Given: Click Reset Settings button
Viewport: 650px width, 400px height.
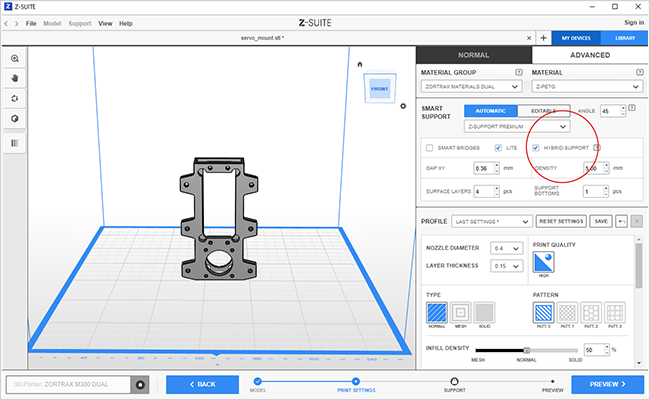Looking at the screenshot, I should click(x=561, y=221).
